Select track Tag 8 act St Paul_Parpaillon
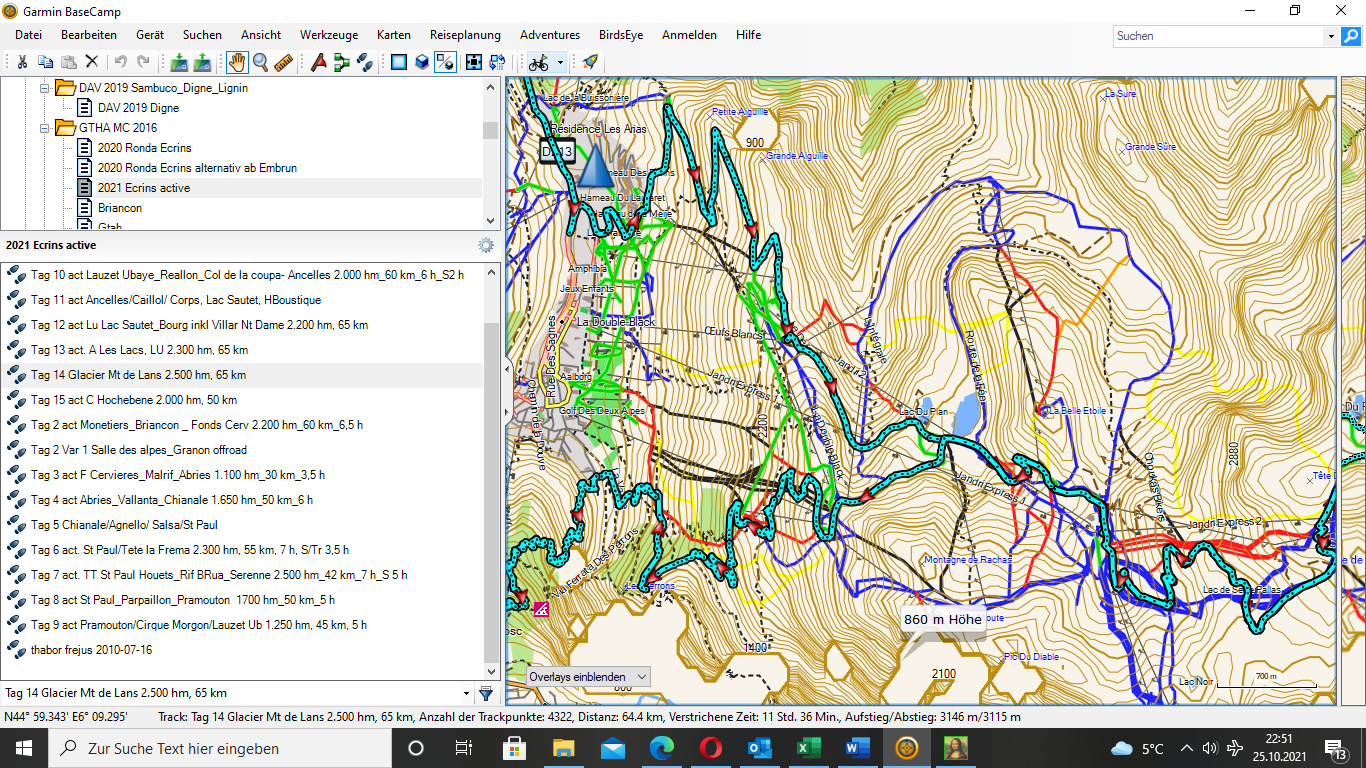Viewport: 1366px width, 768px height. 242,600
